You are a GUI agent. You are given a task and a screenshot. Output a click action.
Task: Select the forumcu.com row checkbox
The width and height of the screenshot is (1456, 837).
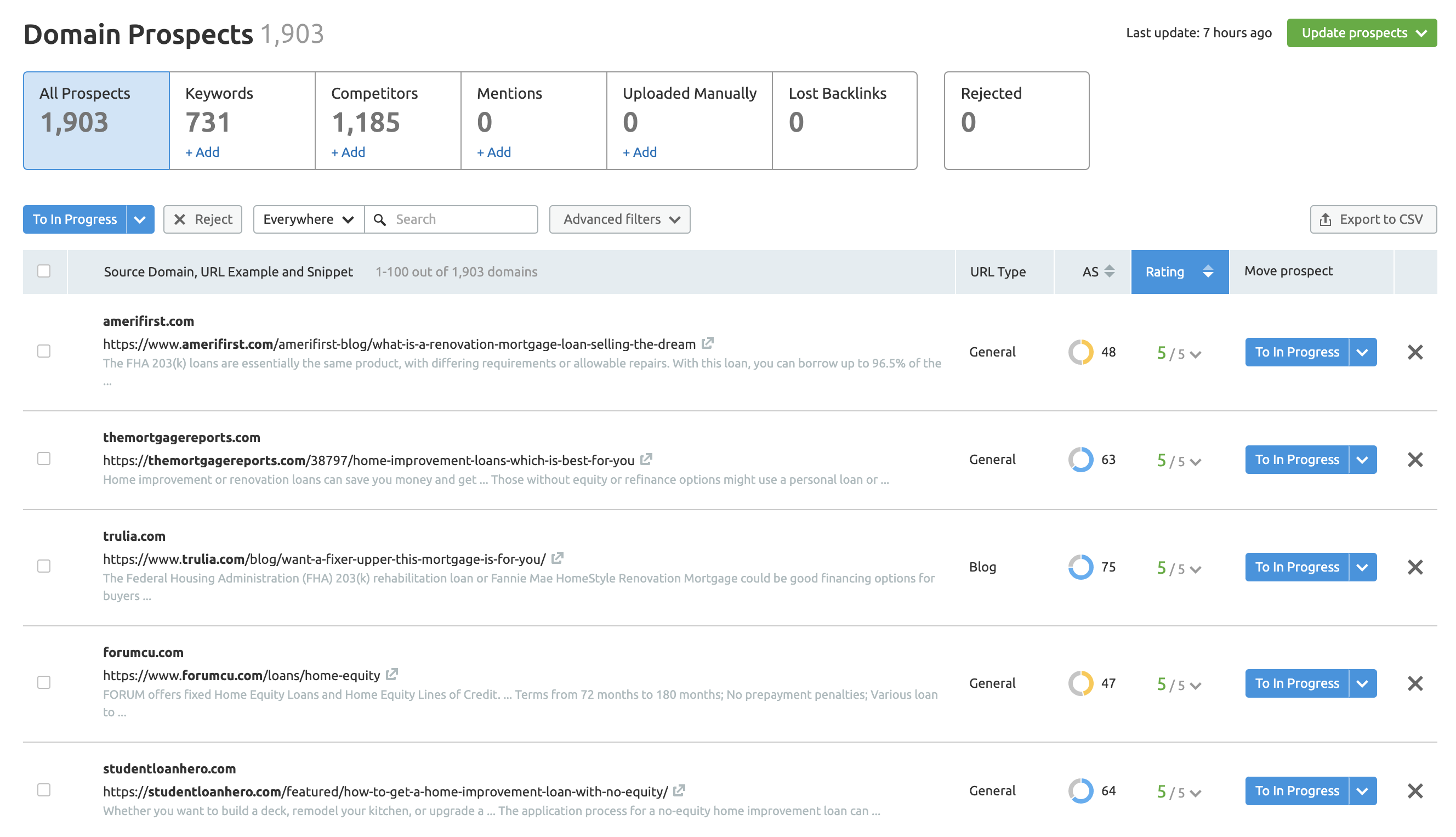point(44,682)
